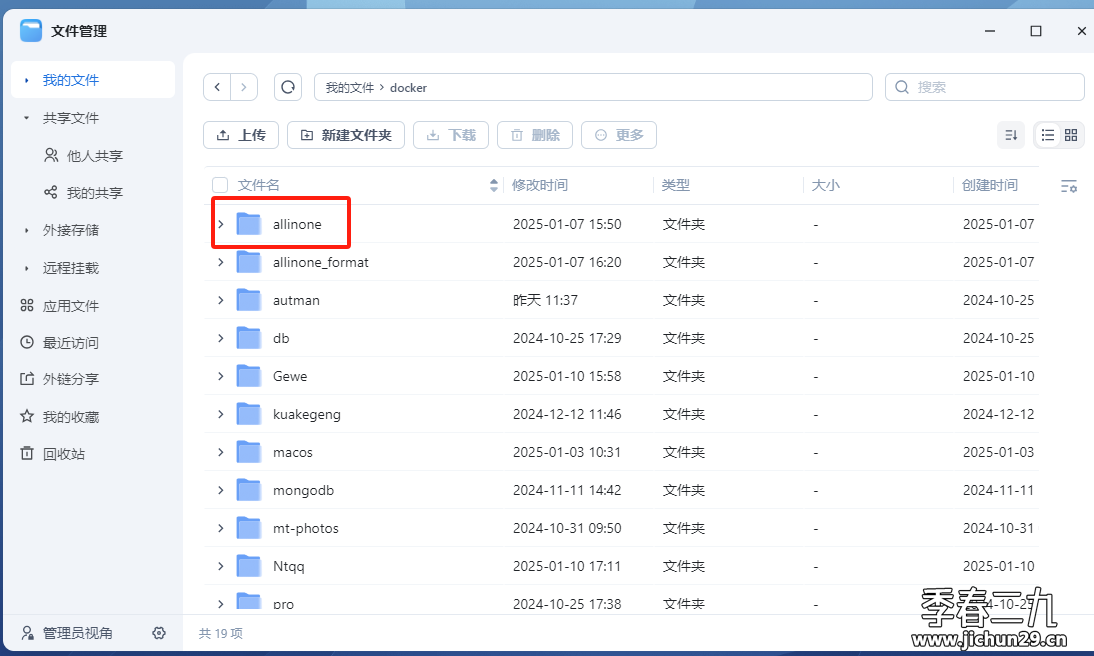Image resolution: width=1094 pixels, height=656 pixels.
Task: Click the allinone folder icon
Action: point(248,224)
